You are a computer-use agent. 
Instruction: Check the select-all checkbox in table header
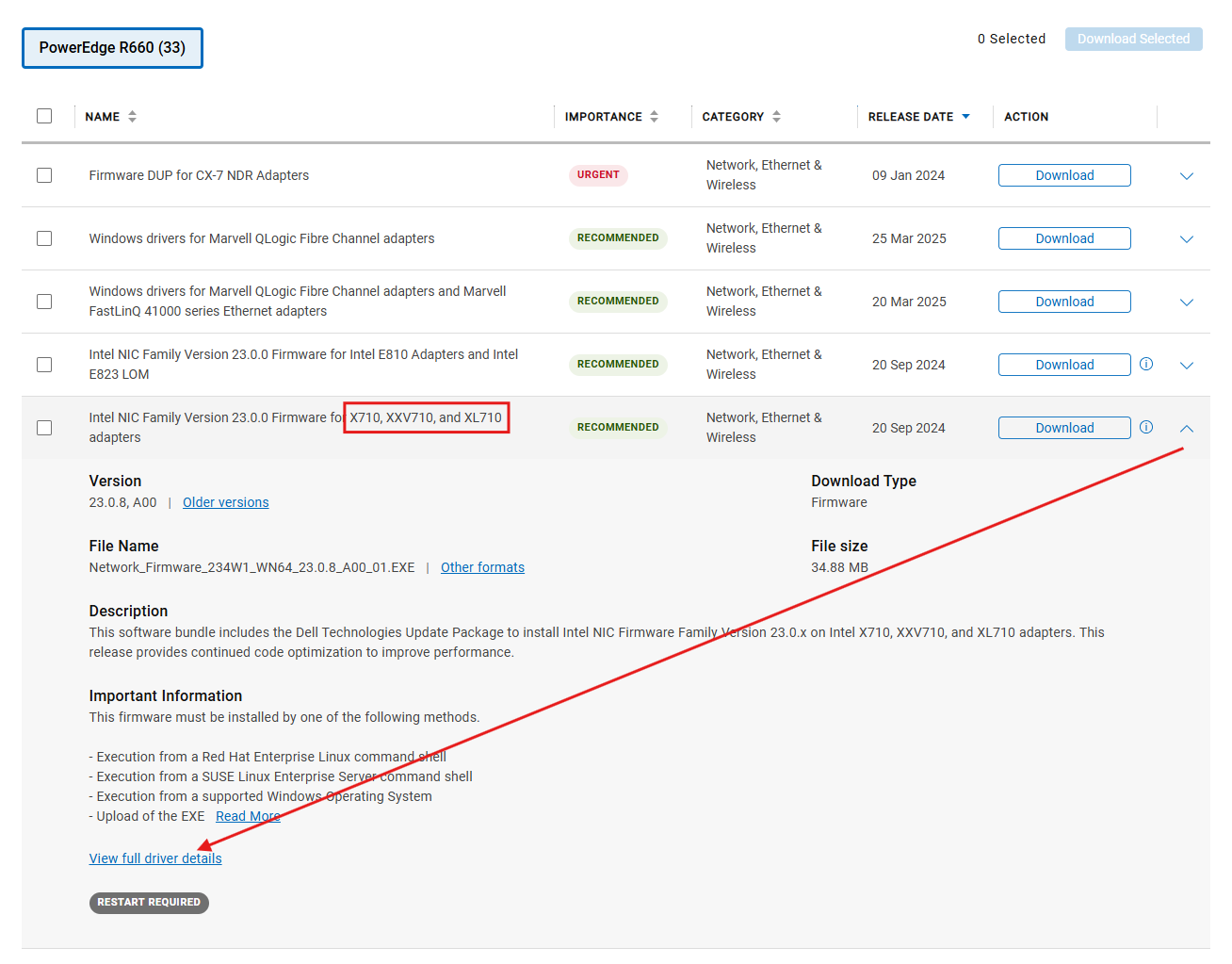[44, 115]
